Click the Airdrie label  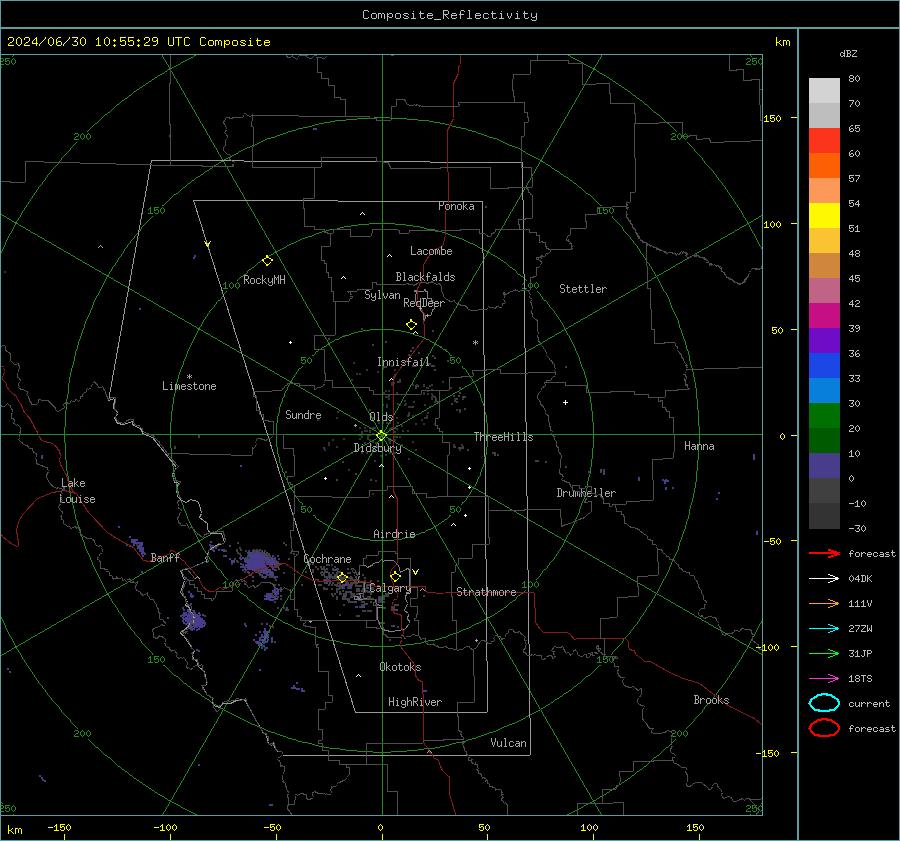(394, 534)
